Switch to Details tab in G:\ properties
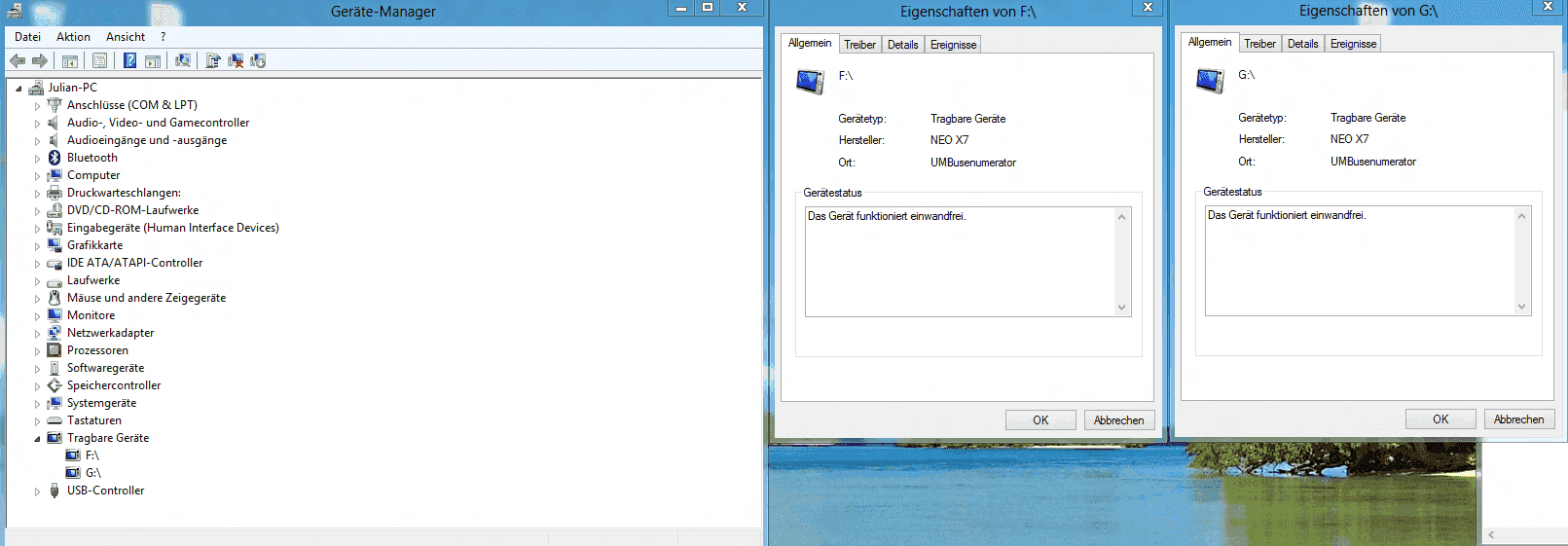Image resolution: width=1568 pixels, height=546 pixels. coord(1302,44)
